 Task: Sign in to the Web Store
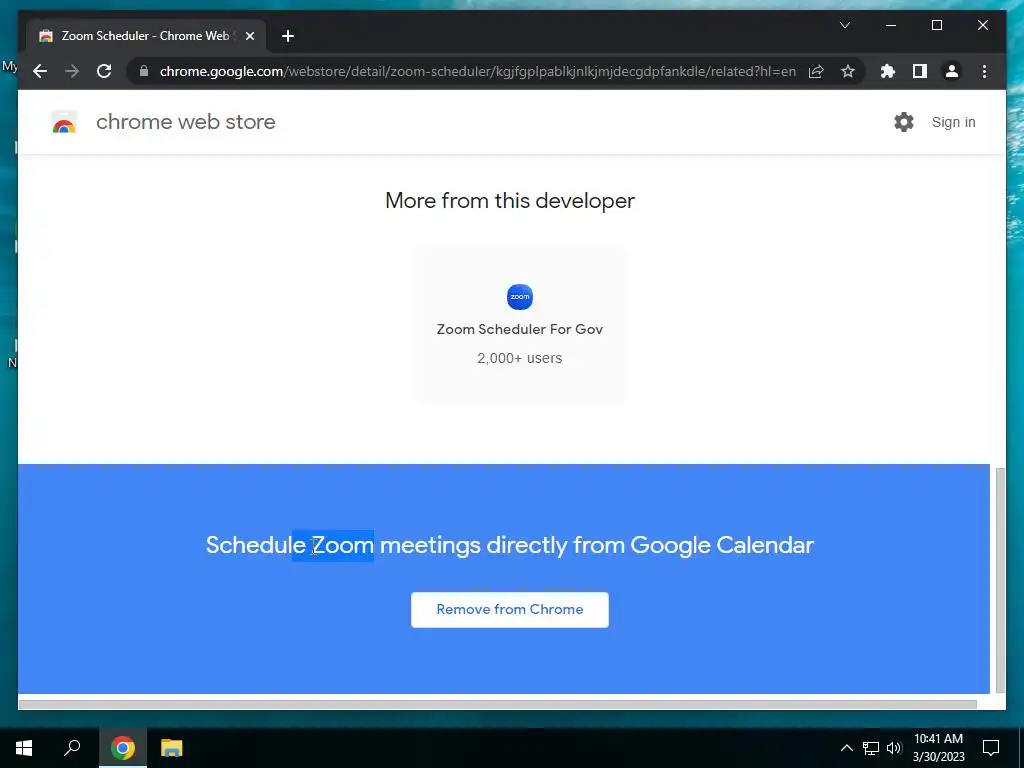[953, 122]
